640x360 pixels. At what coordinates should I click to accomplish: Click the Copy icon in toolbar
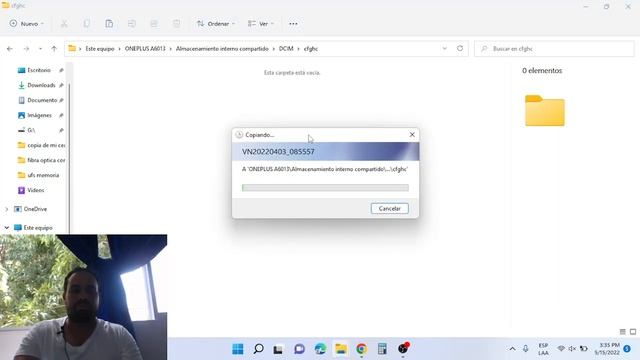[87, 24]
